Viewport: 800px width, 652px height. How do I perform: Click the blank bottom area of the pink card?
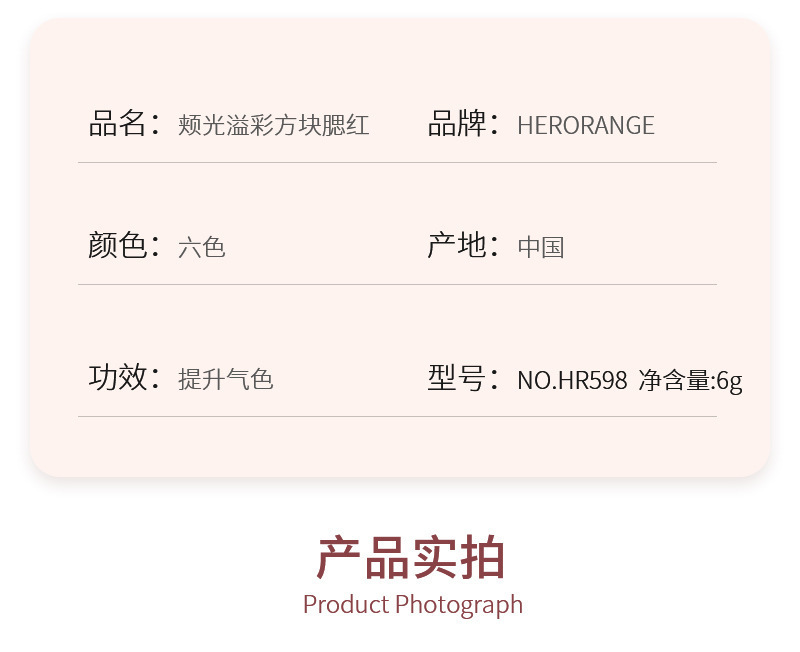pyautogui.click(x=400, y=447)
